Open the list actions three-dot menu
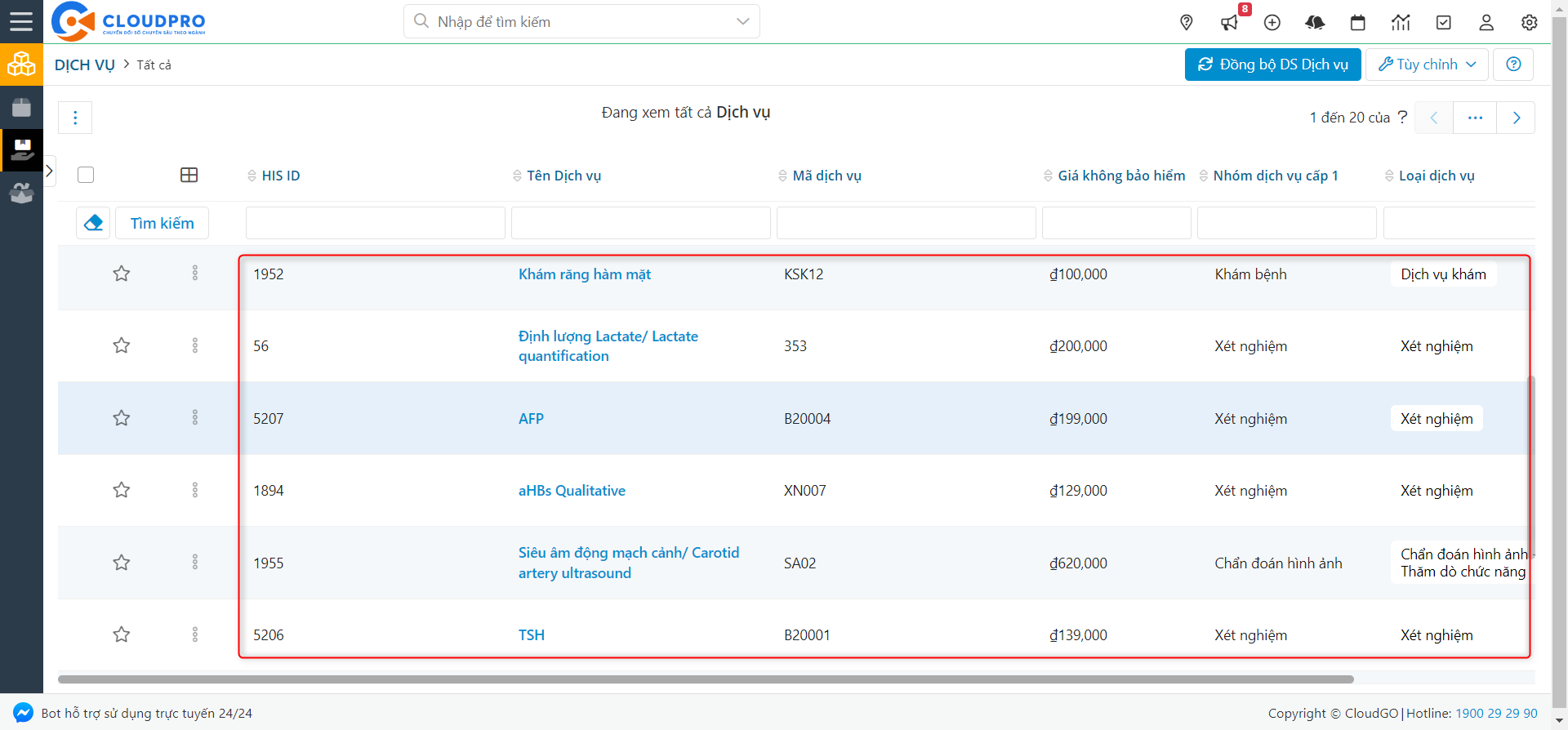 tap(75, 118)
